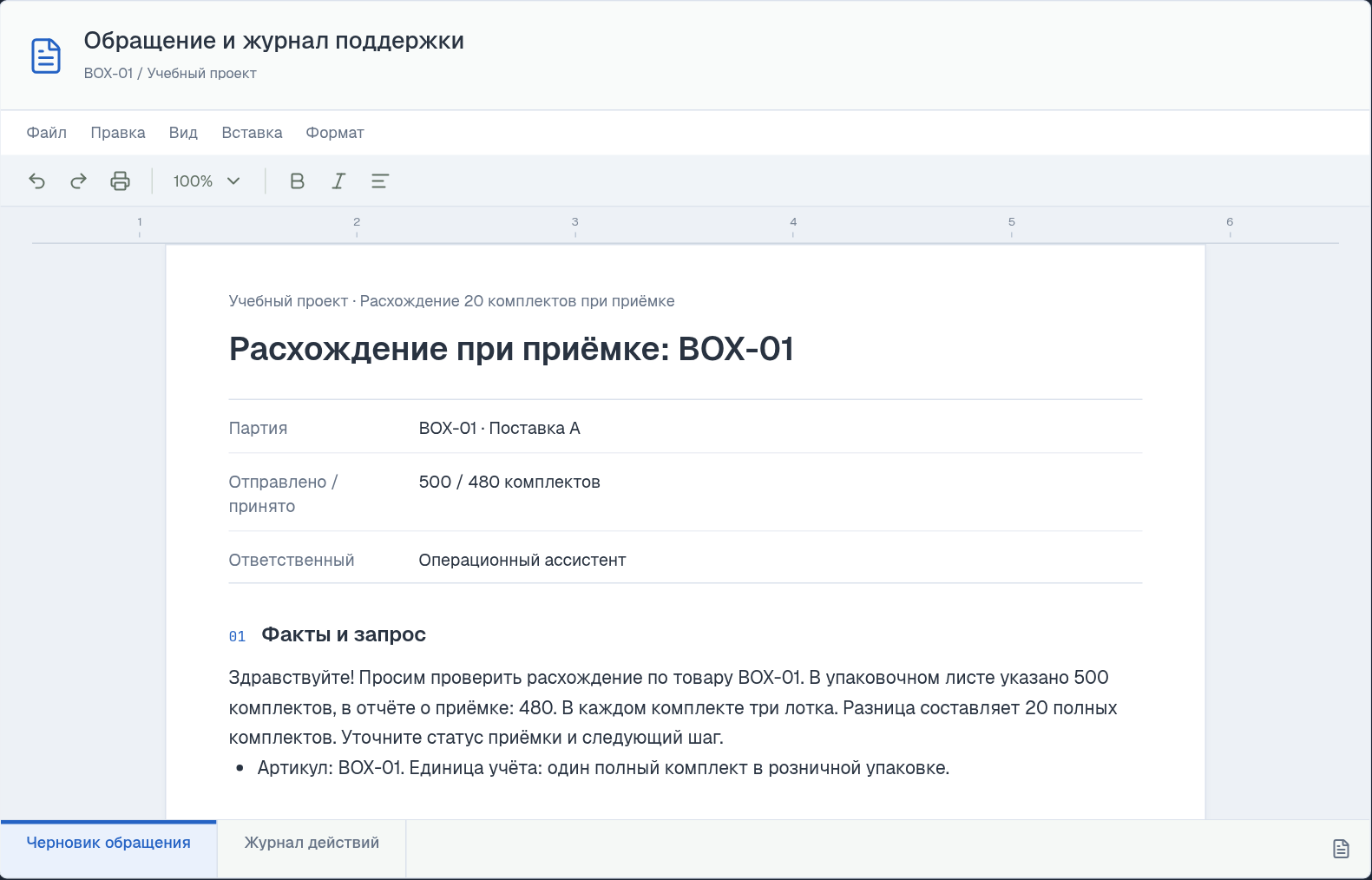Click the blue document icon in header
The width and height of the screenshot is (1372, 880).
(46, 56)
